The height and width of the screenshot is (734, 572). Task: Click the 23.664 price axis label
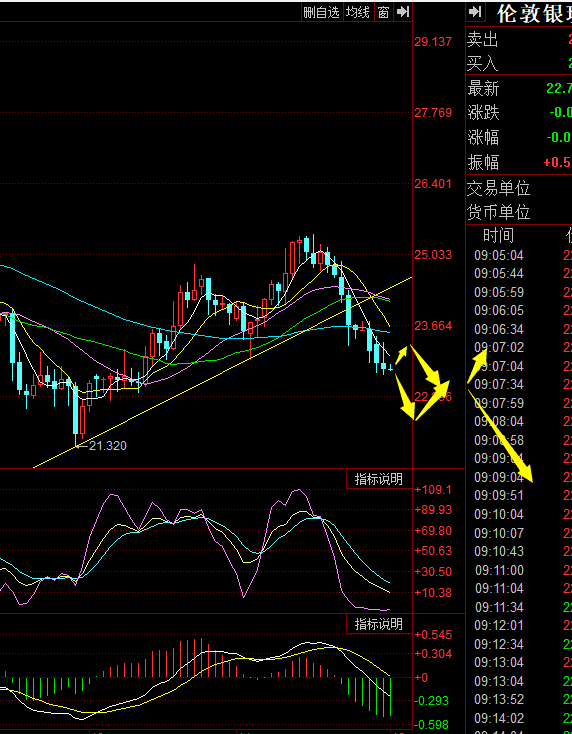[433, 326]
